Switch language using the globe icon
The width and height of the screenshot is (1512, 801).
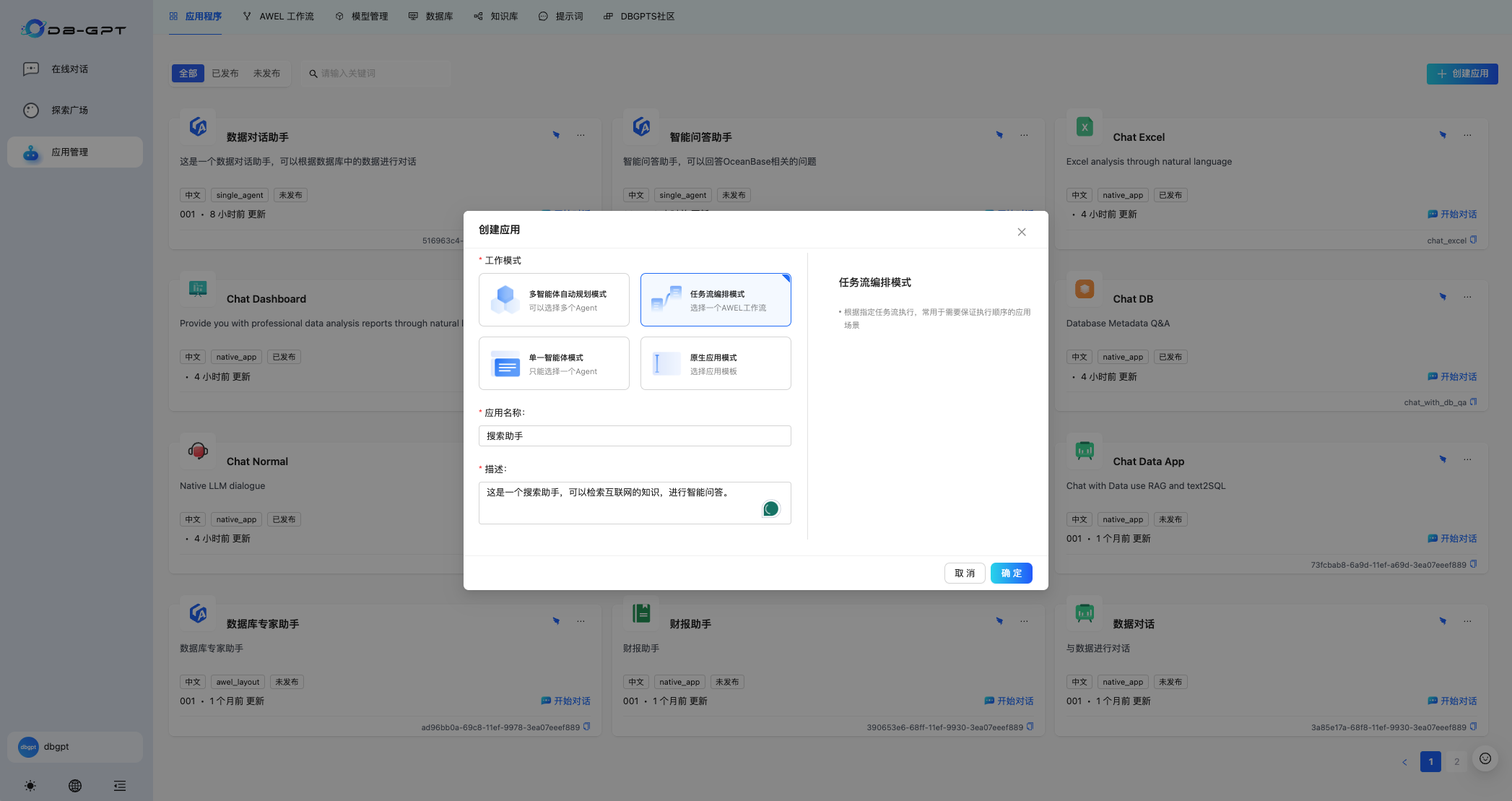pos(74,786)
